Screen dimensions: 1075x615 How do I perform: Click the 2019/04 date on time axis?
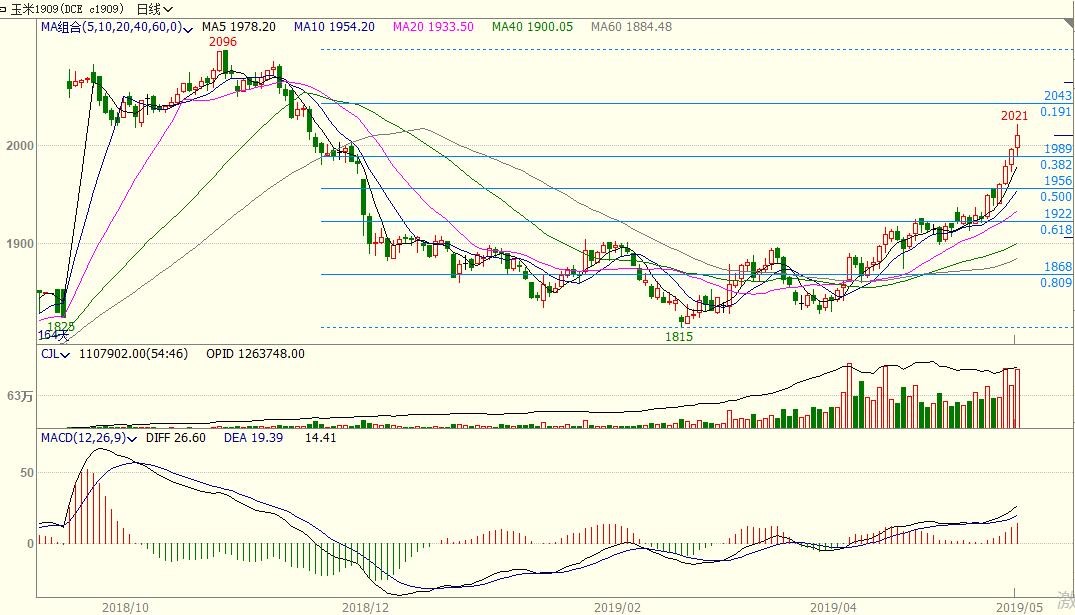click(833, 606)
